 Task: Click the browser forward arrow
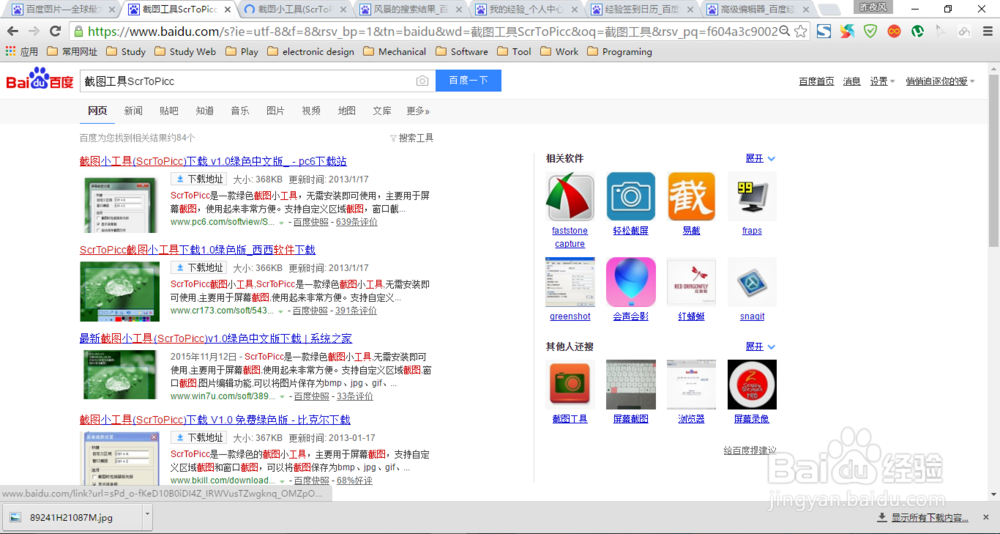(34, 31)
